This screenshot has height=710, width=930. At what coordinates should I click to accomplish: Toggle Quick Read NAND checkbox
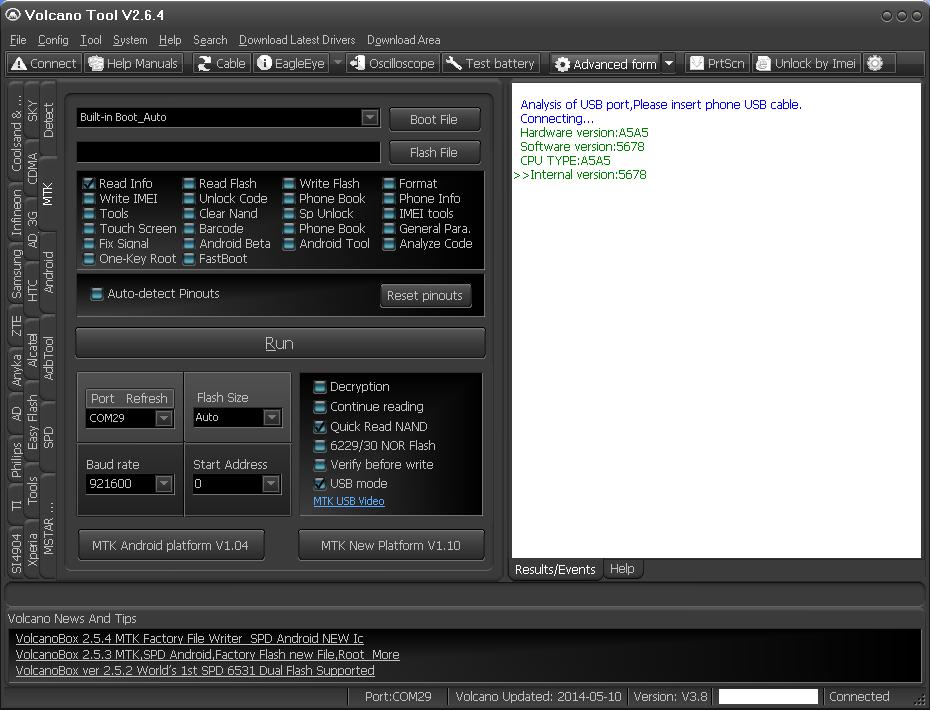click(x=320, y=426)
